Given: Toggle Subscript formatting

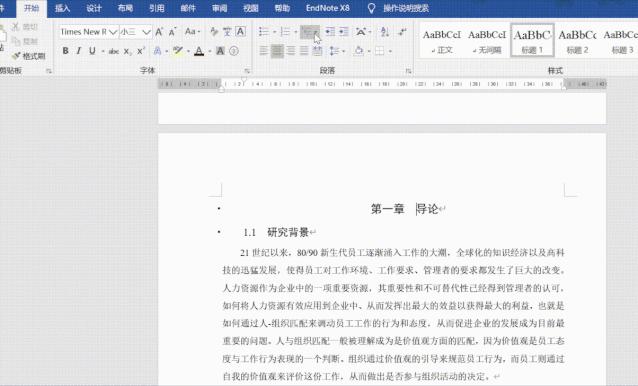Looking at the screenshot, I should pyautogui.click(x=127, y=51).
